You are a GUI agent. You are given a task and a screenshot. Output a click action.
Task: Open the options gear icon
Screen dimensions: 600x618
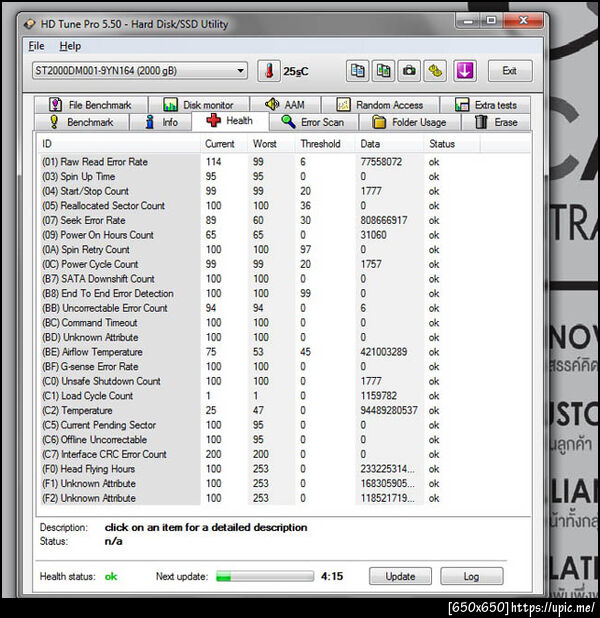435,71
